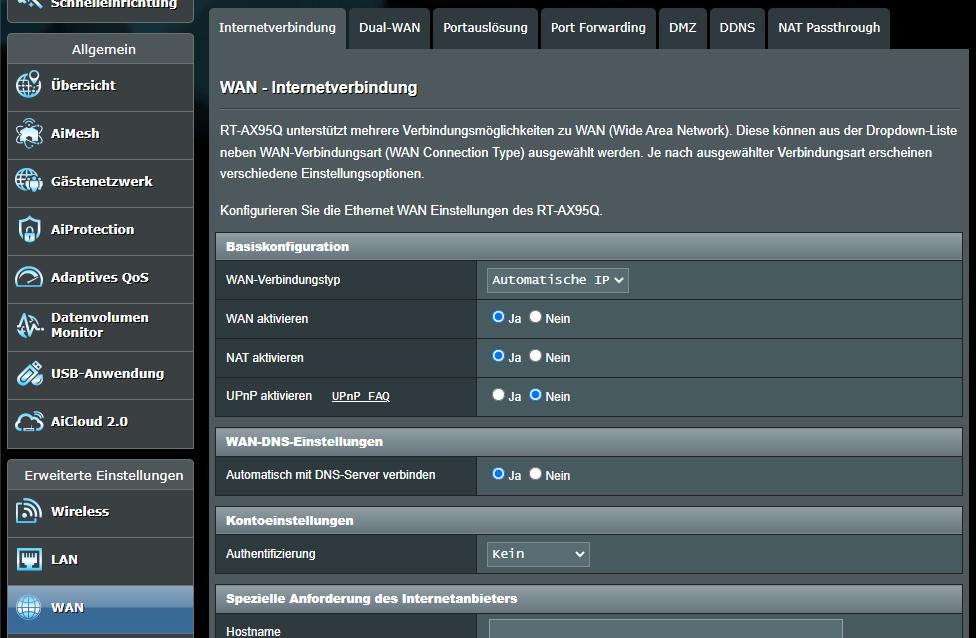
Task: Open AiCloud 2.0 cloud icon
Action: [x=29, y=421]
